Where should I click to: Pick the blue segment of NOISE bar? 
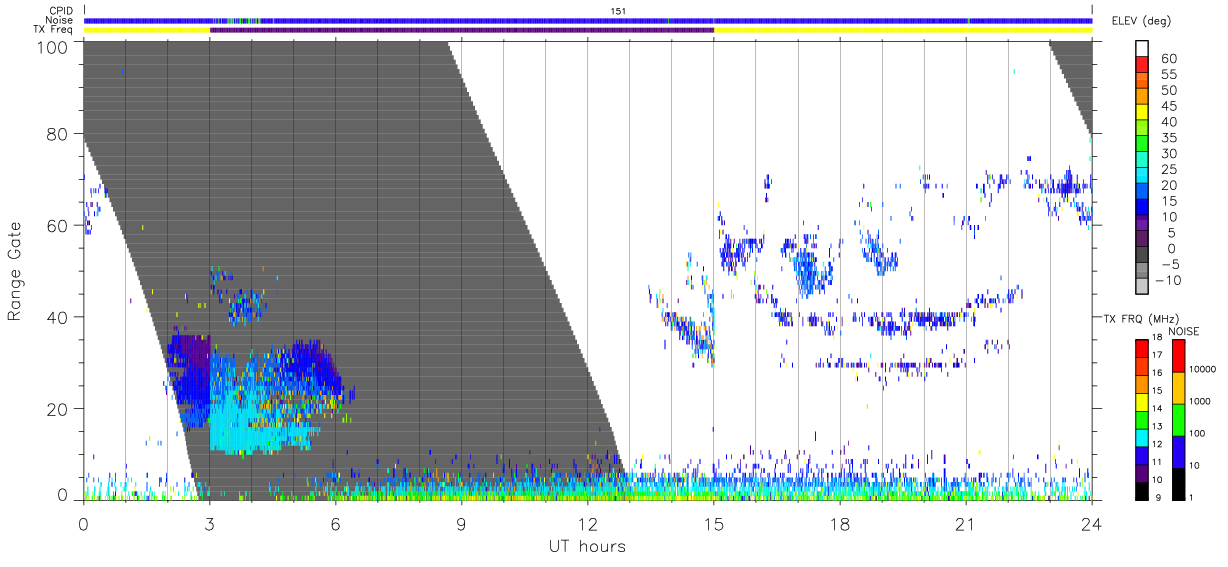[x=1177, y=452]
